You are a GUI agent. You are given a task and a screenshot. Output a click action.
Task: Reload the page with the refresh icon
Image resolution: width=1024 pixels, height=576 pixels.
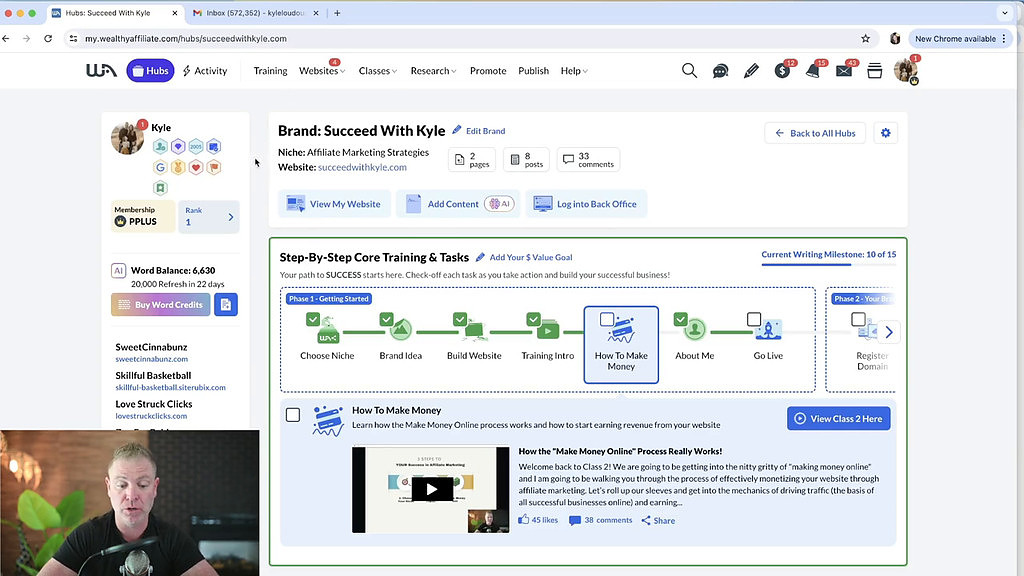click(x=48, y=39)
